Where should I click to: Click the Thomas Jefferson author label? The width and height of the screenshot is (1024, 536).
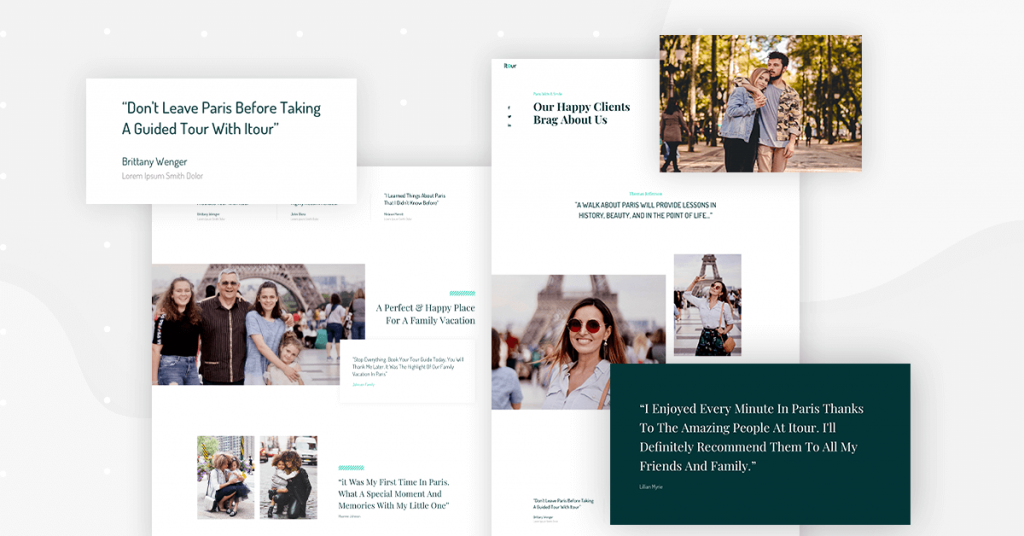pos(645,194)
